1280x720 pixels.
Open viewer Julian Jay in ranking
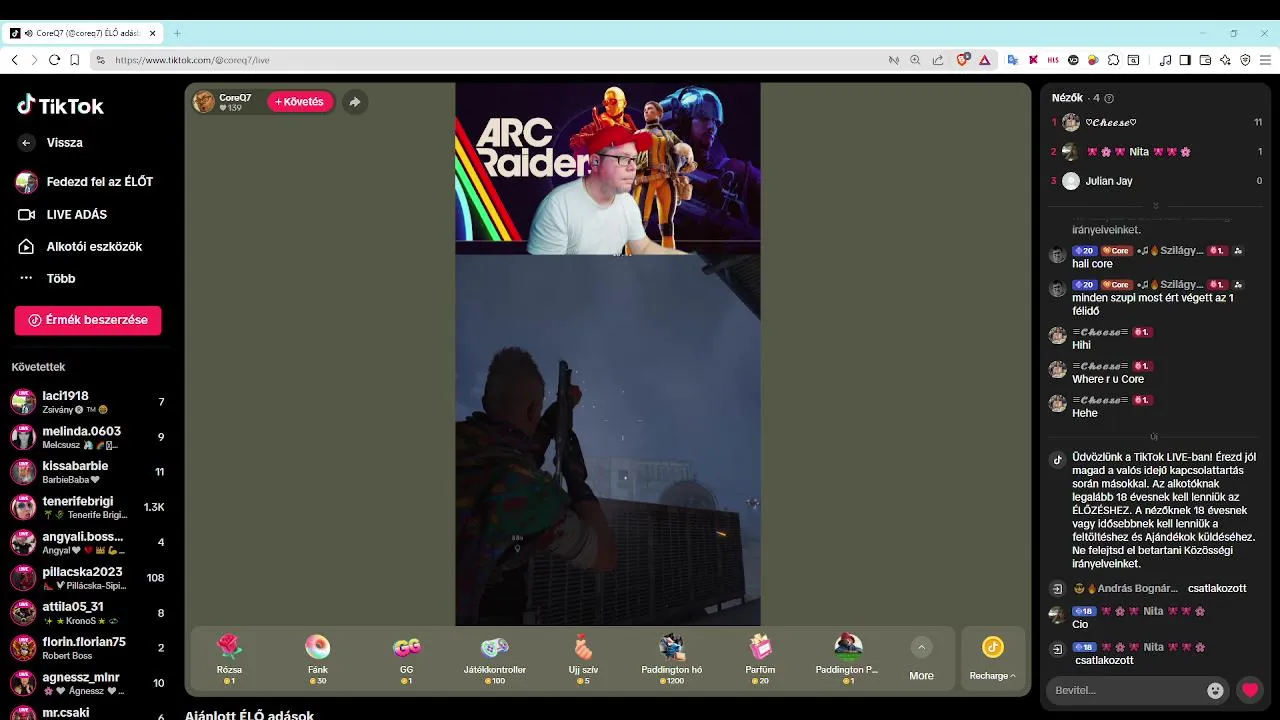tap(1156, 181)
